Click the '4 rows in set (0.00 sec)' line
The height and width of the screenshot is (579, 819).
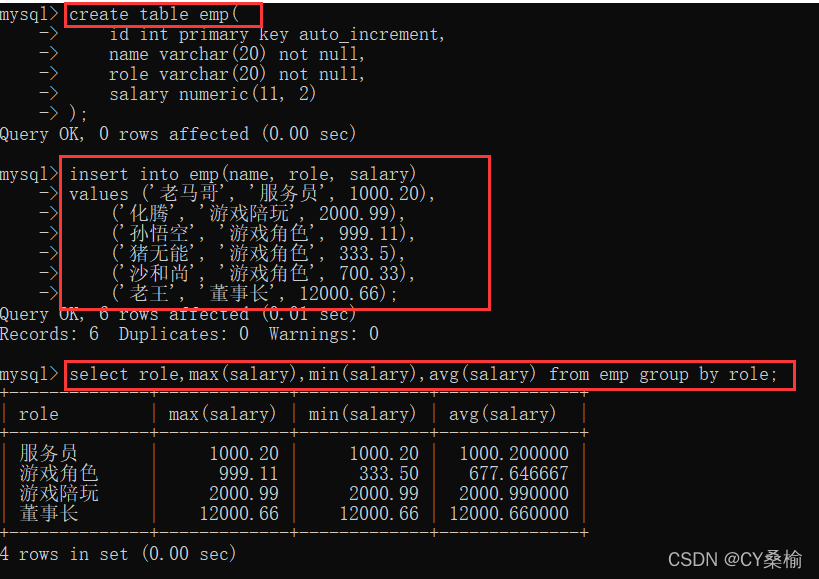pyautogui.click(x=118, y=553)
